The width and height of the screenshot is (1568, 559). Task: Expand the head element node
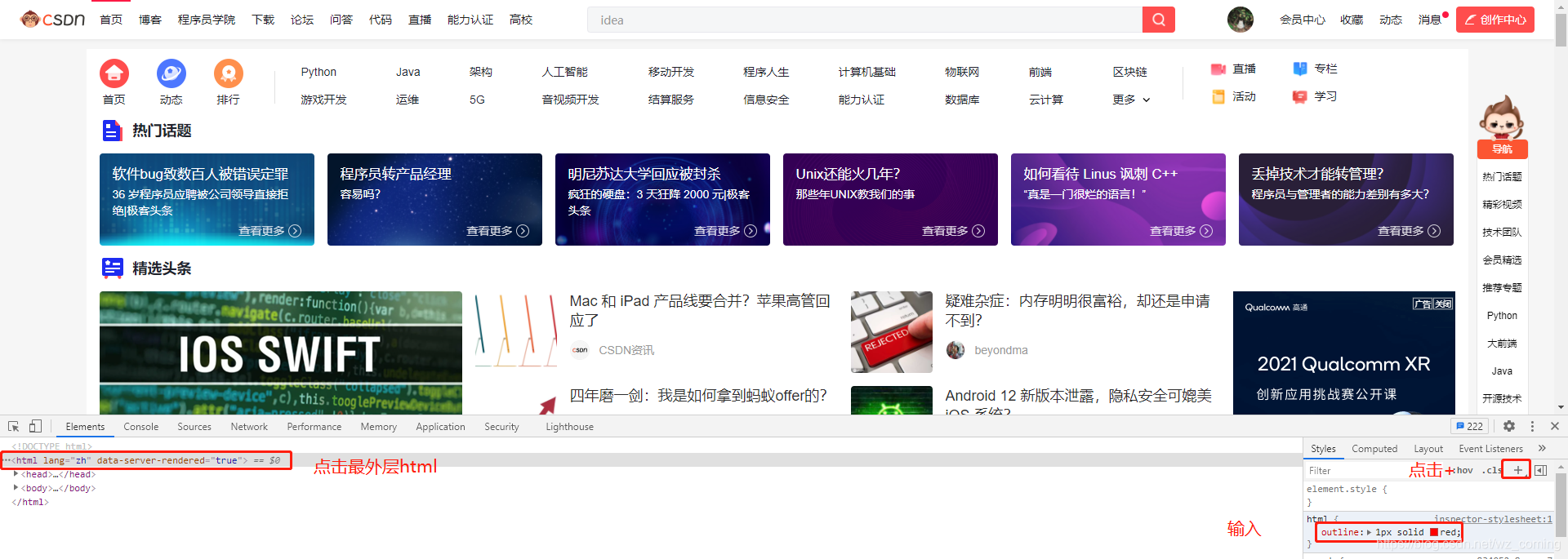point(16,474)
